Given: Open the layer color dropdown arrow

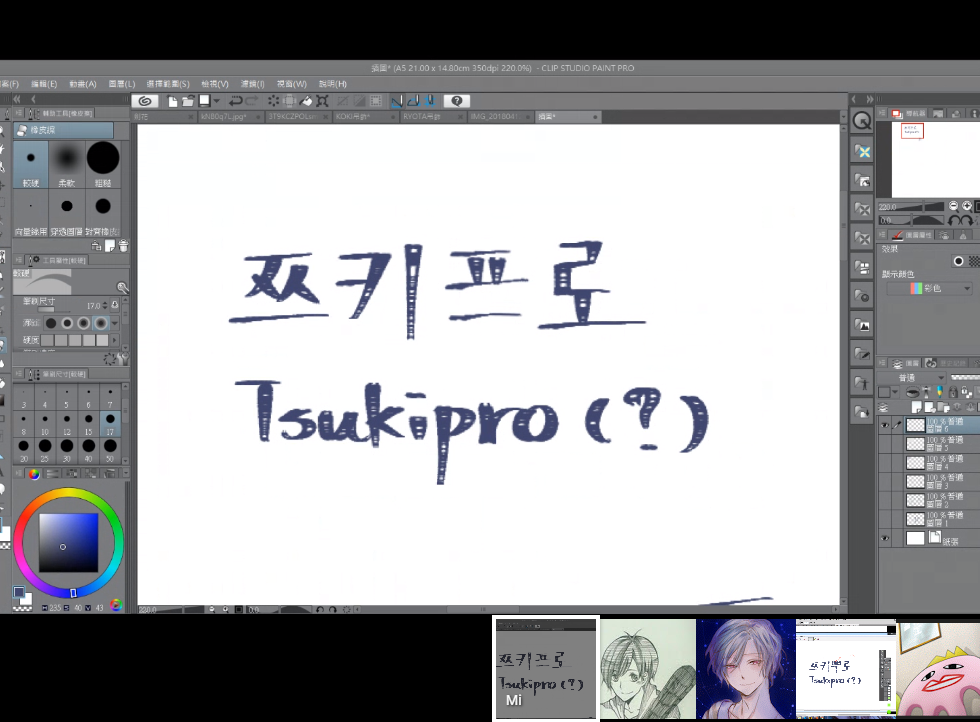Looking at the screenshot, I should tap(895, 392).
